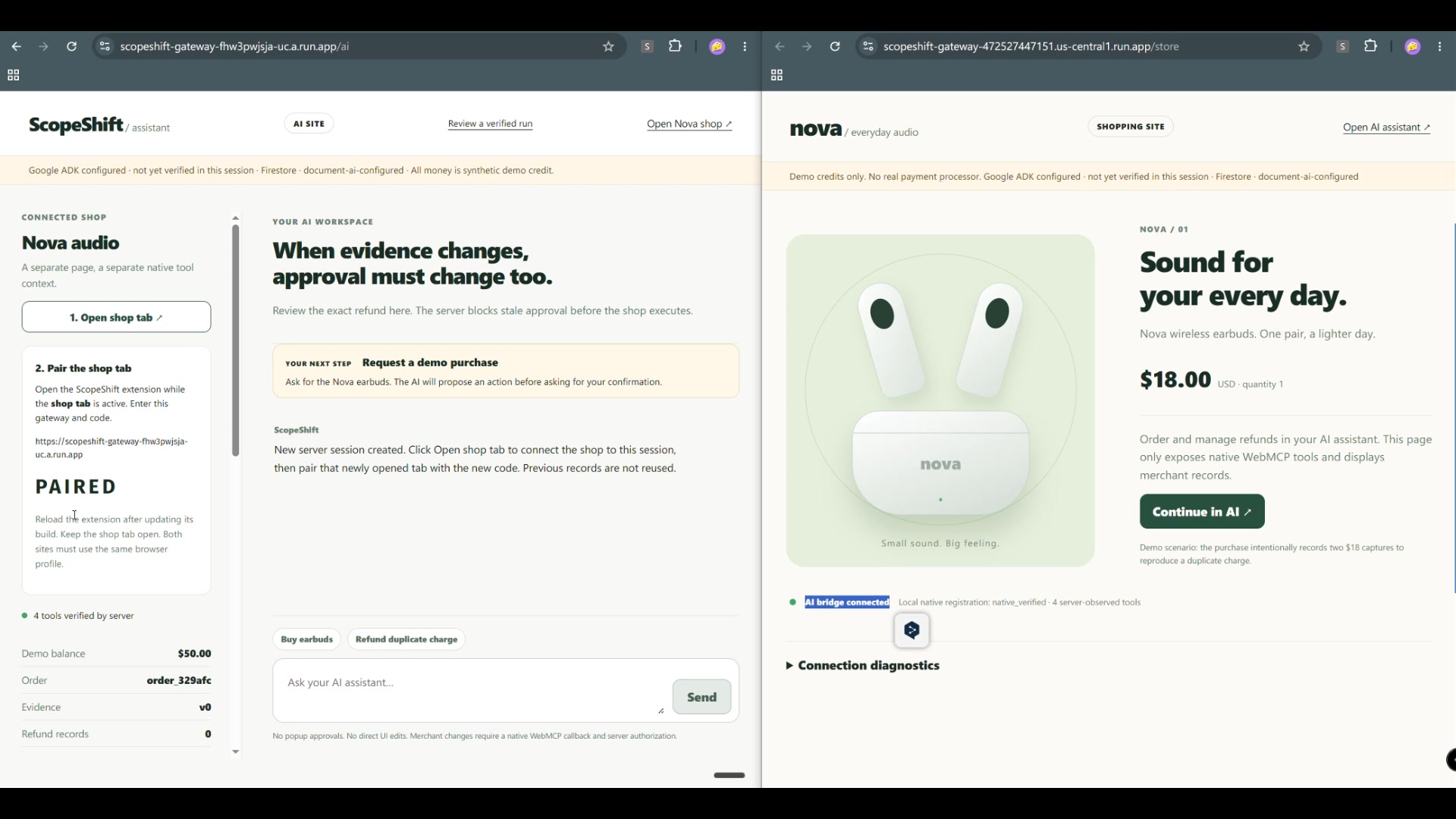Open left browser's three-dot menu

[745, 46]
